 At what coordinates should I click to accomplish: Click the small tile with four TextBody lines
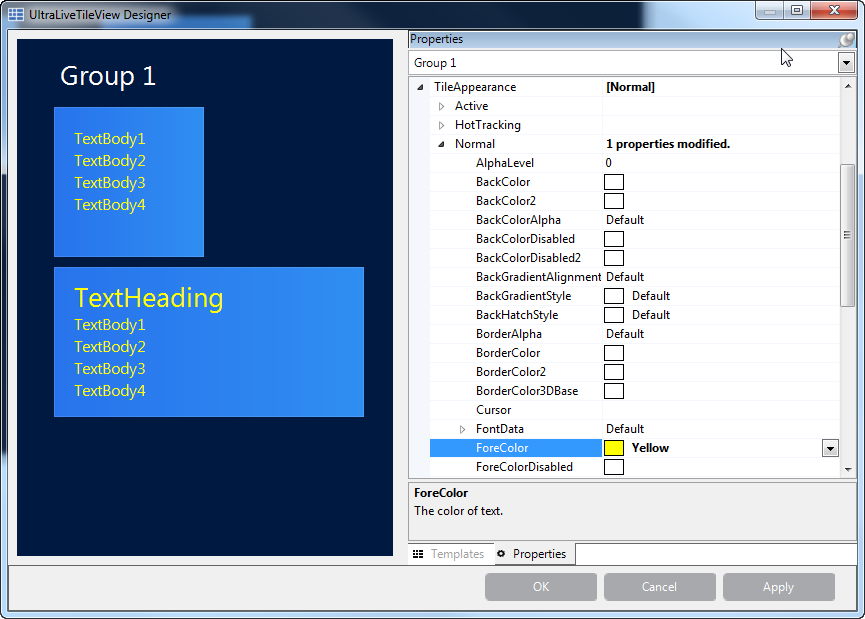tap(129, 181)
